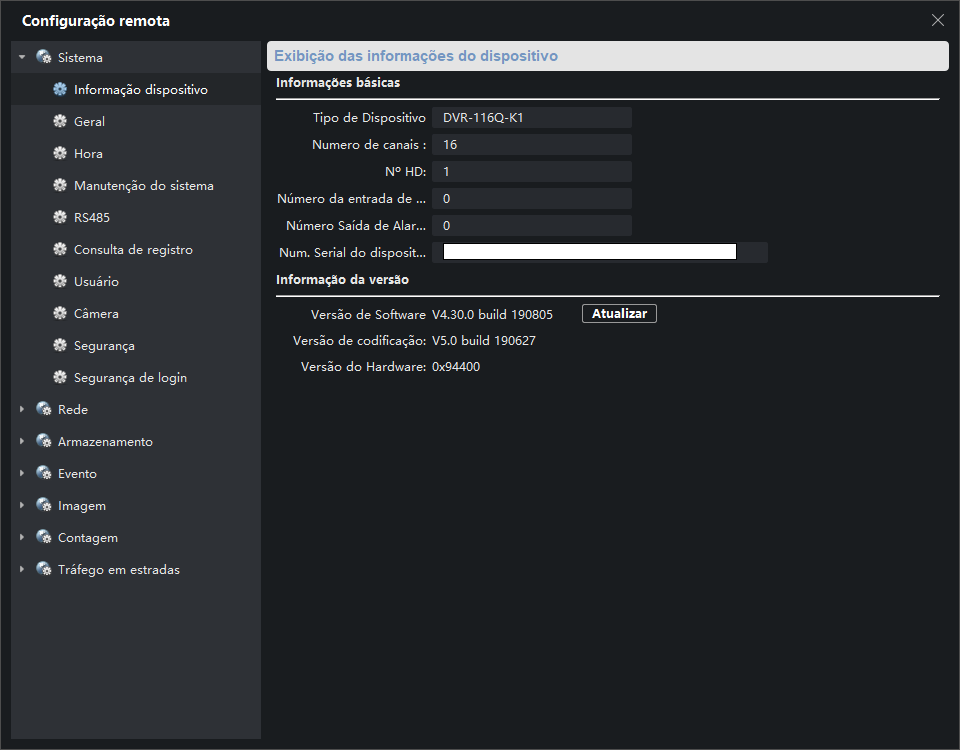The width and height of the screenshot is (960, 750).
Task: Select Consulta de registro entry
Action: (133, 250)
